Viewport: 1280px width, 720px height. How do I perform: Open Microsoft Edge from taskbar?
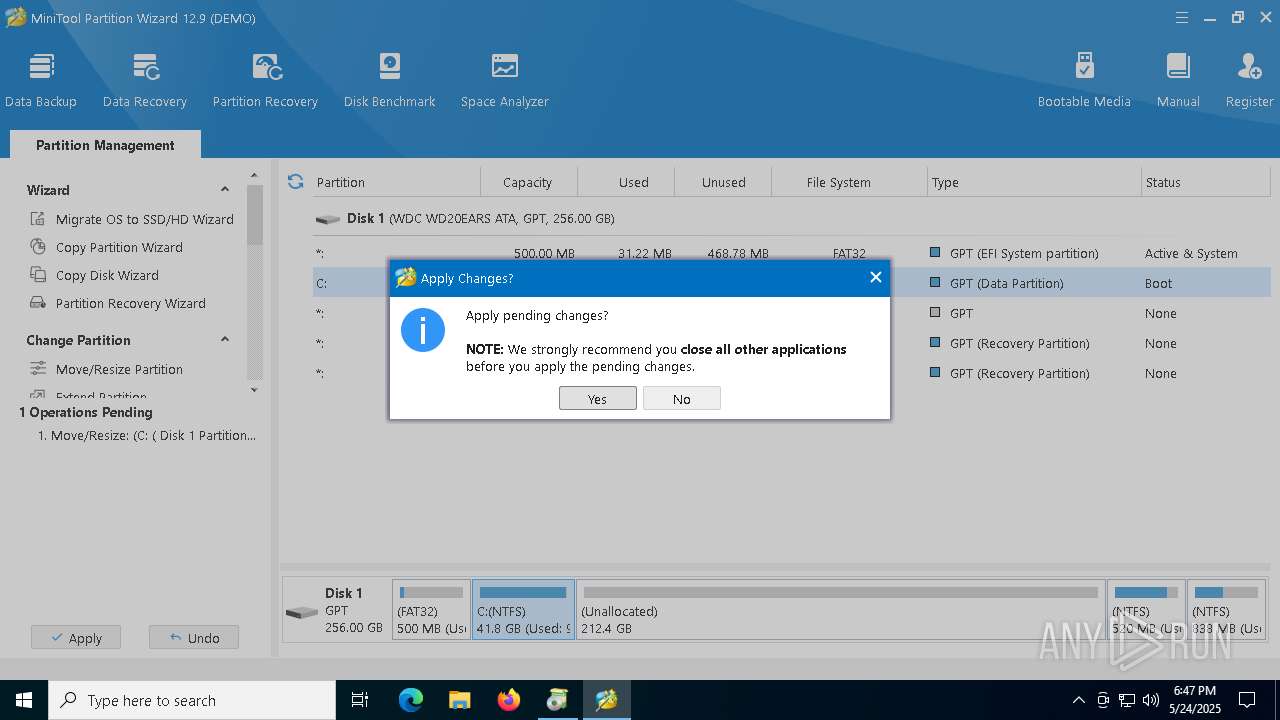[x=411, y=700]
